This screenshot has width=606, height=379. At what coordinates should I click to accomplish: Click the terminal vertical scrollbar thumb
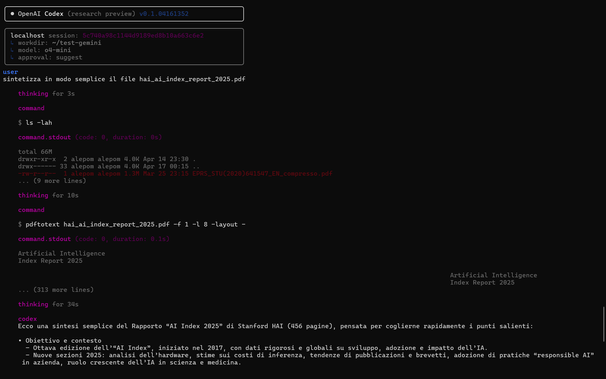603,324
